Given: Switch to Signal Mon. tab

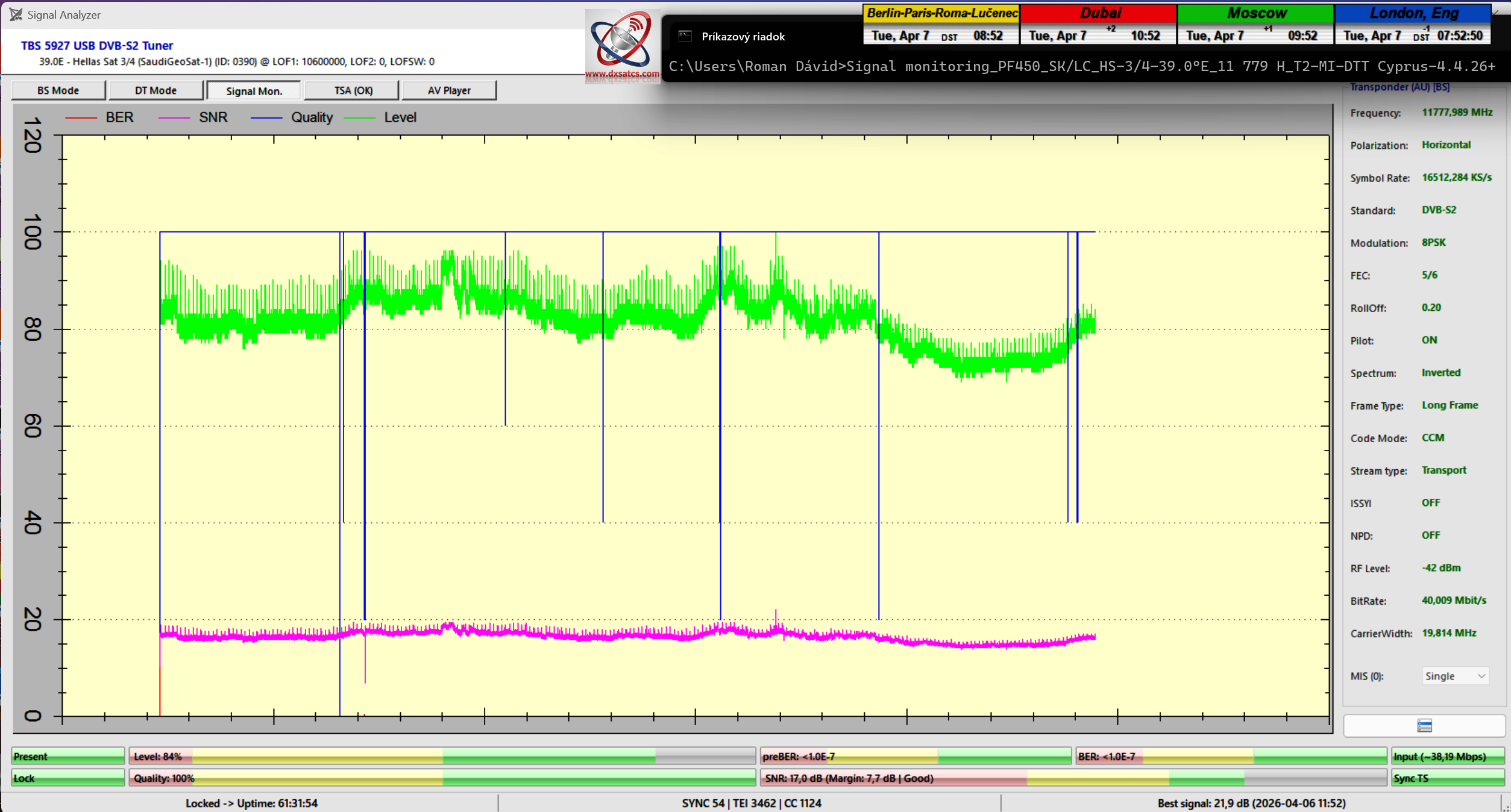Looking at the screenshot, I should pos(254,91).
